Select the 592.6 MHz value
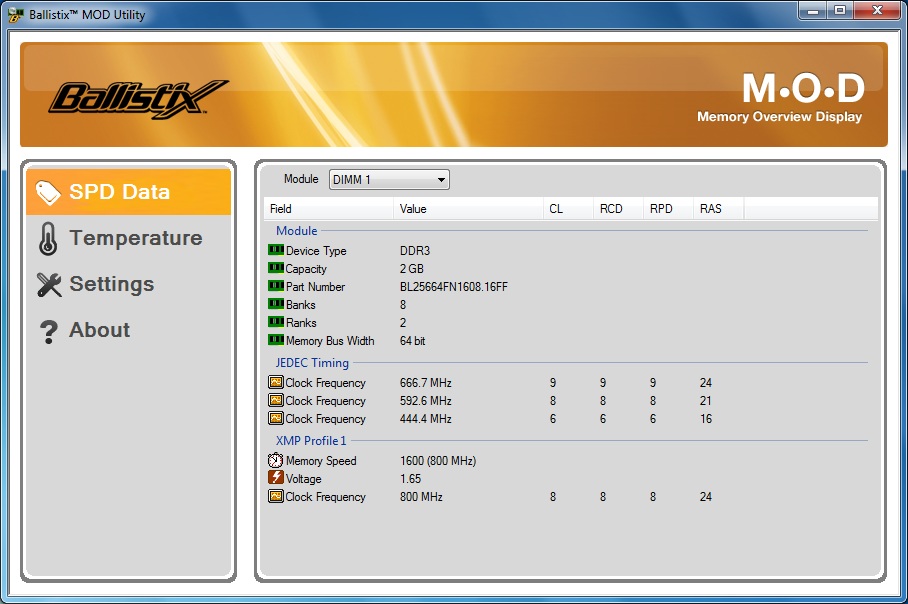 (x=426, y=401)
